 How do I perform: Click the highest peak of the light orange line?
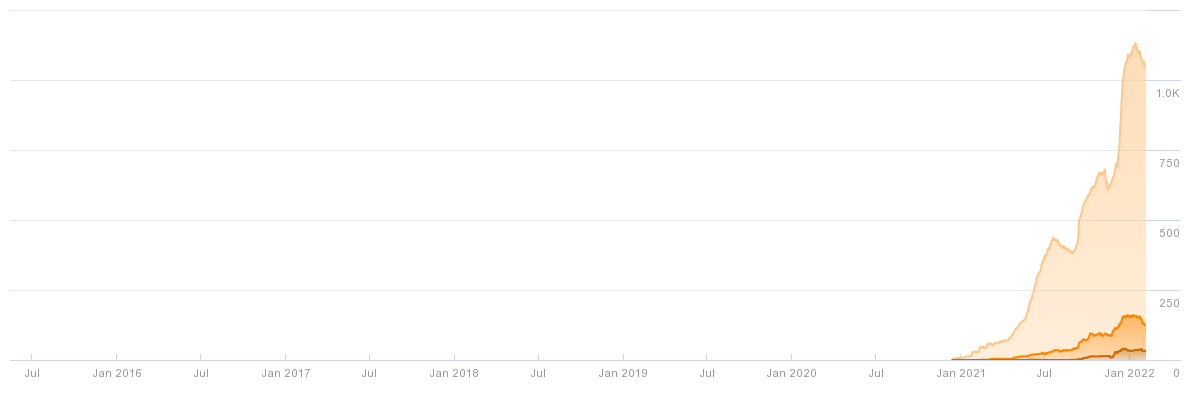(x=1135, y=44)
